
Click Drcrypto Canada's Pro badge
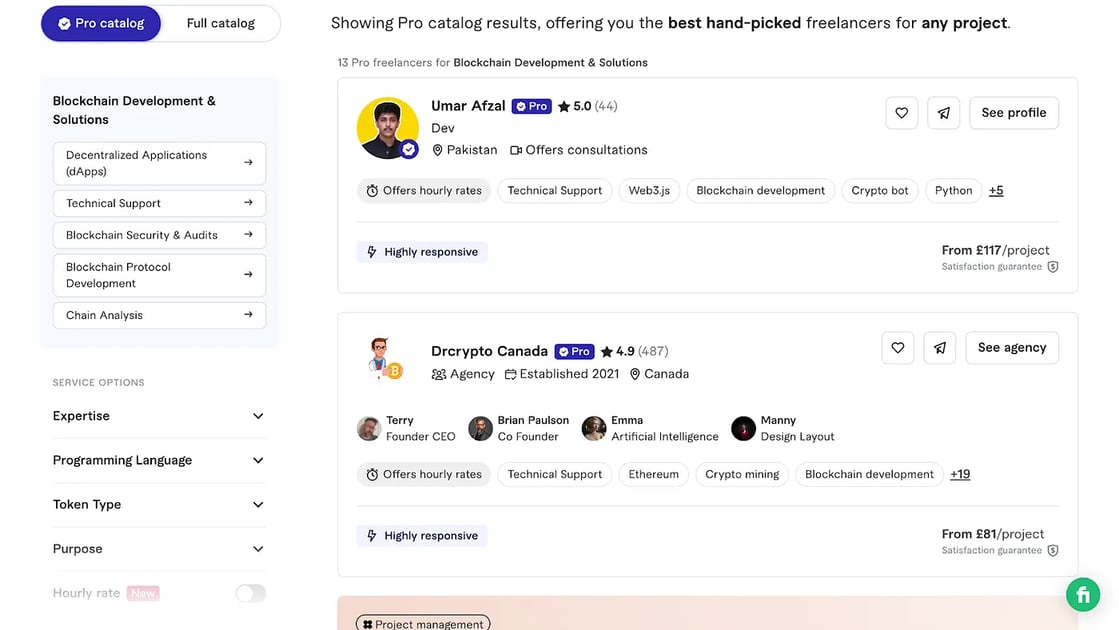pyautogui.click(x=574, y=352)
